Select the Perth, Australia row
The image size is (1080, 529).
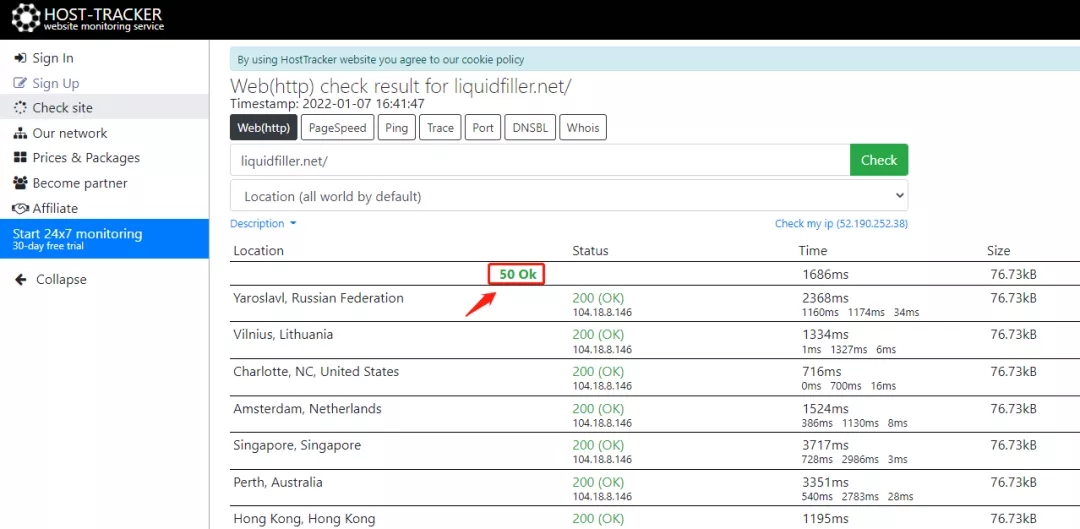654,488
